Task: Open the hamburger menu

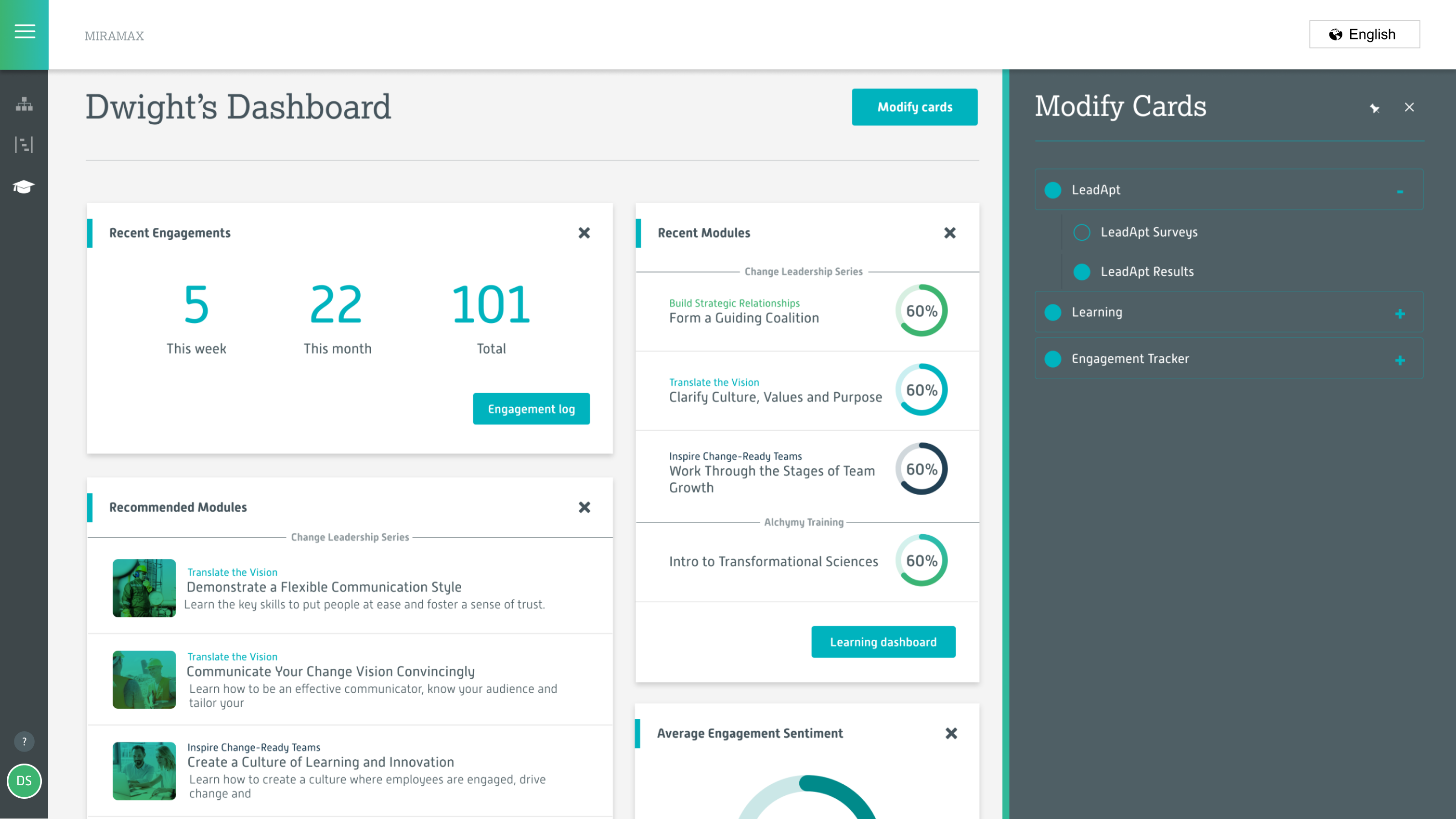Action: click(24, 32)
